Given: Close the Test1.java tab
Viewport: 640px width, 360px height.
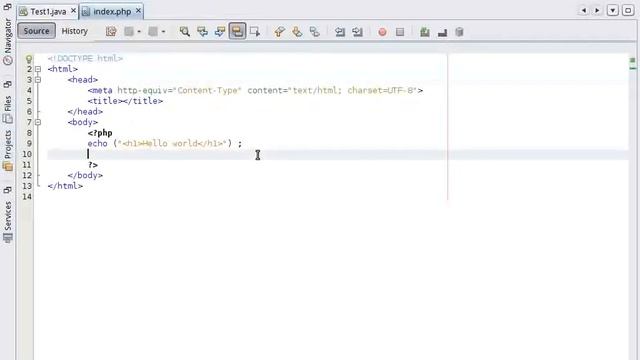Looking at the screenshot, I should [x=73, y=11].
